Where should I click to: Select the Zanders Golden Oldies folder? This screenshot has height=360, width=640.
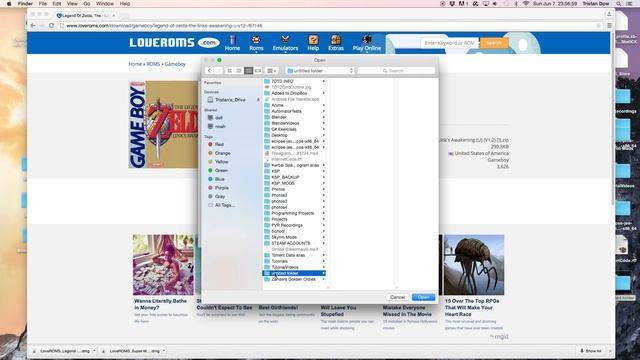pyautogui.click(x=294, y=279)
